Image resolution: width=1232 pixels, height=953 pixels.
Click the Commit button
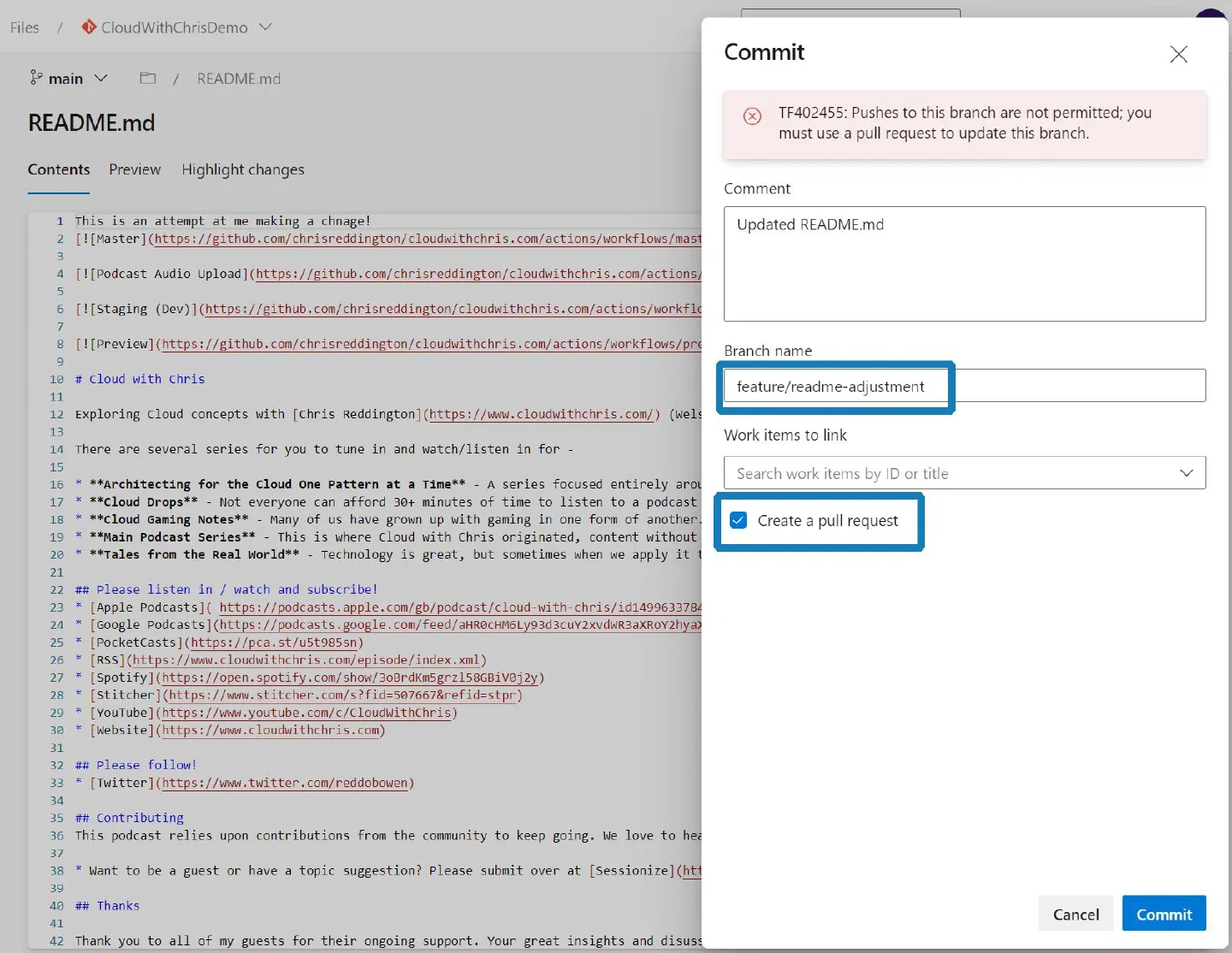point(1164,914)
